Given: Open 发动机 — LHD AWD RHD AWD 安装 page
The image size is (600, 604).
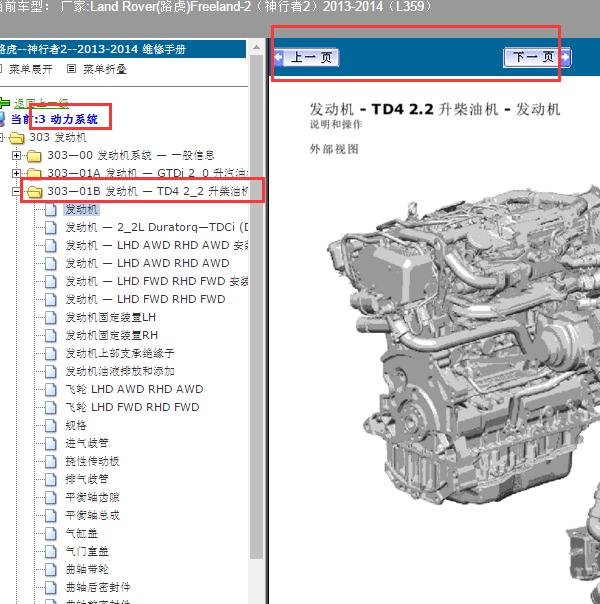Looking at the screenshot, I should tap(156, 245).
